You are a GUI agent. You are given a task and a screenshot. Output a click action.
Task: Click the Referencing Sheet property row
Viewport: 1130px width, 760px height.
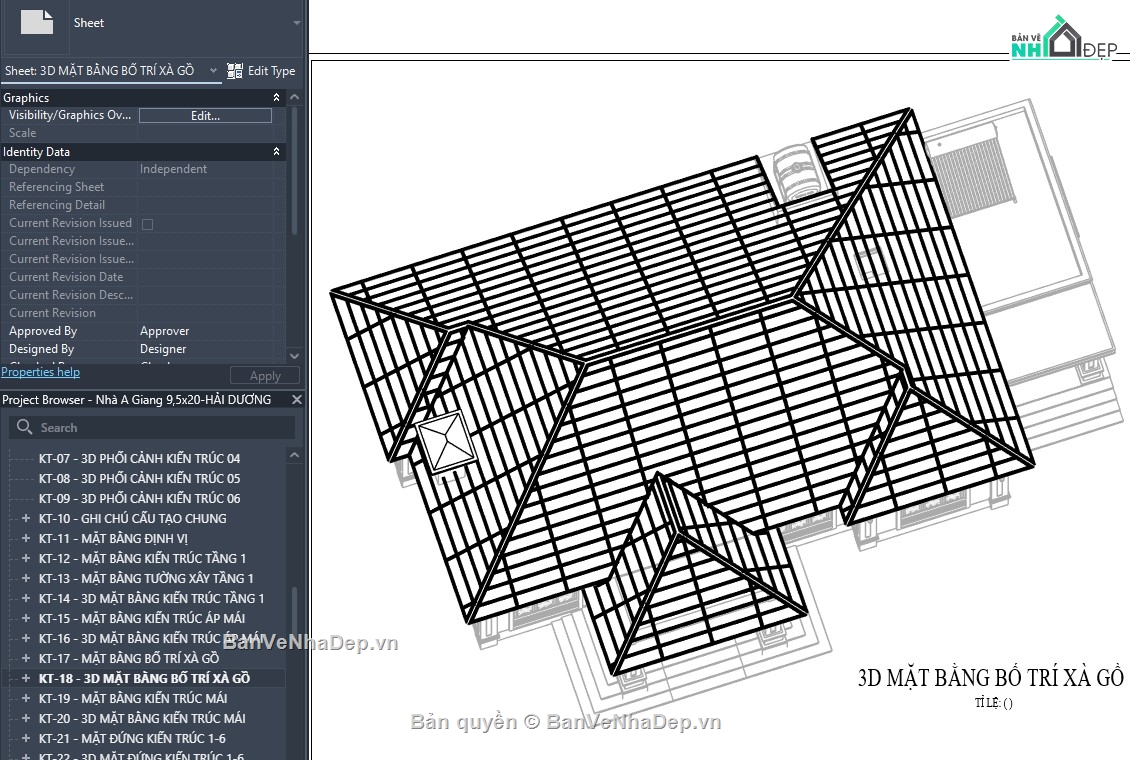click(x=143, y=187)
